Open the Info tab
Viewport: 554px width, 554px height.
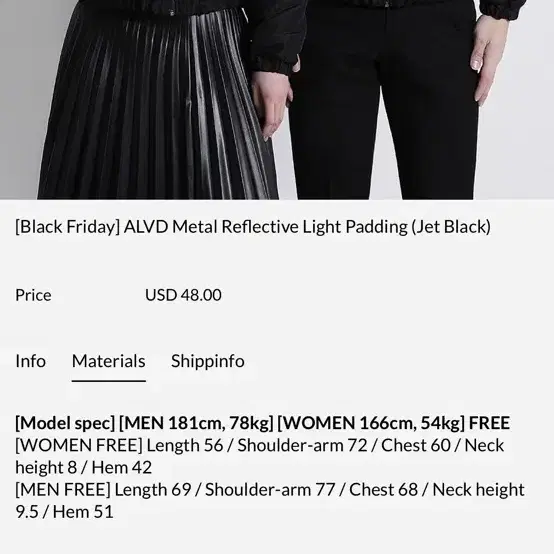click(30, 361)
